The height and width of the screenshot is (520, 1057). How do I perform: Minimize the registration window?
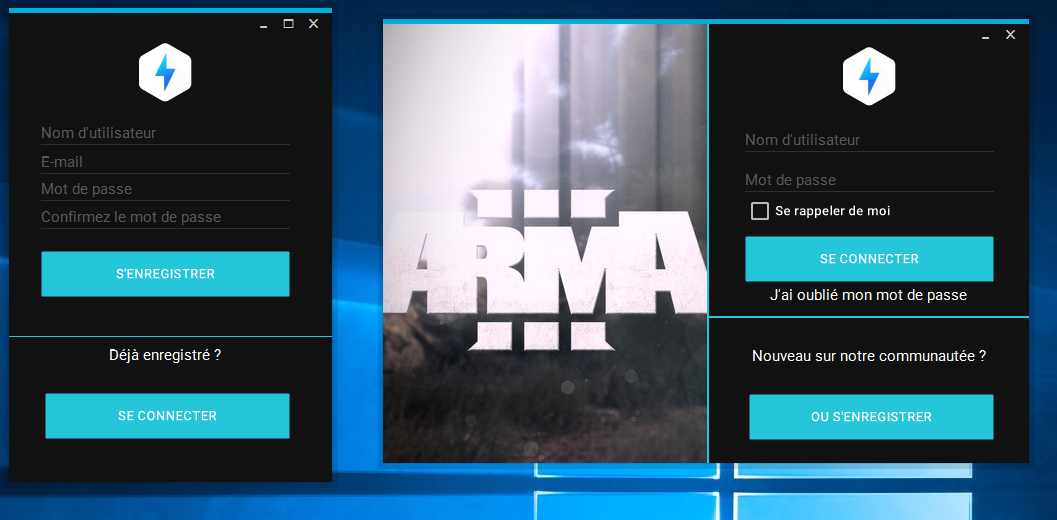pos(264,24)
